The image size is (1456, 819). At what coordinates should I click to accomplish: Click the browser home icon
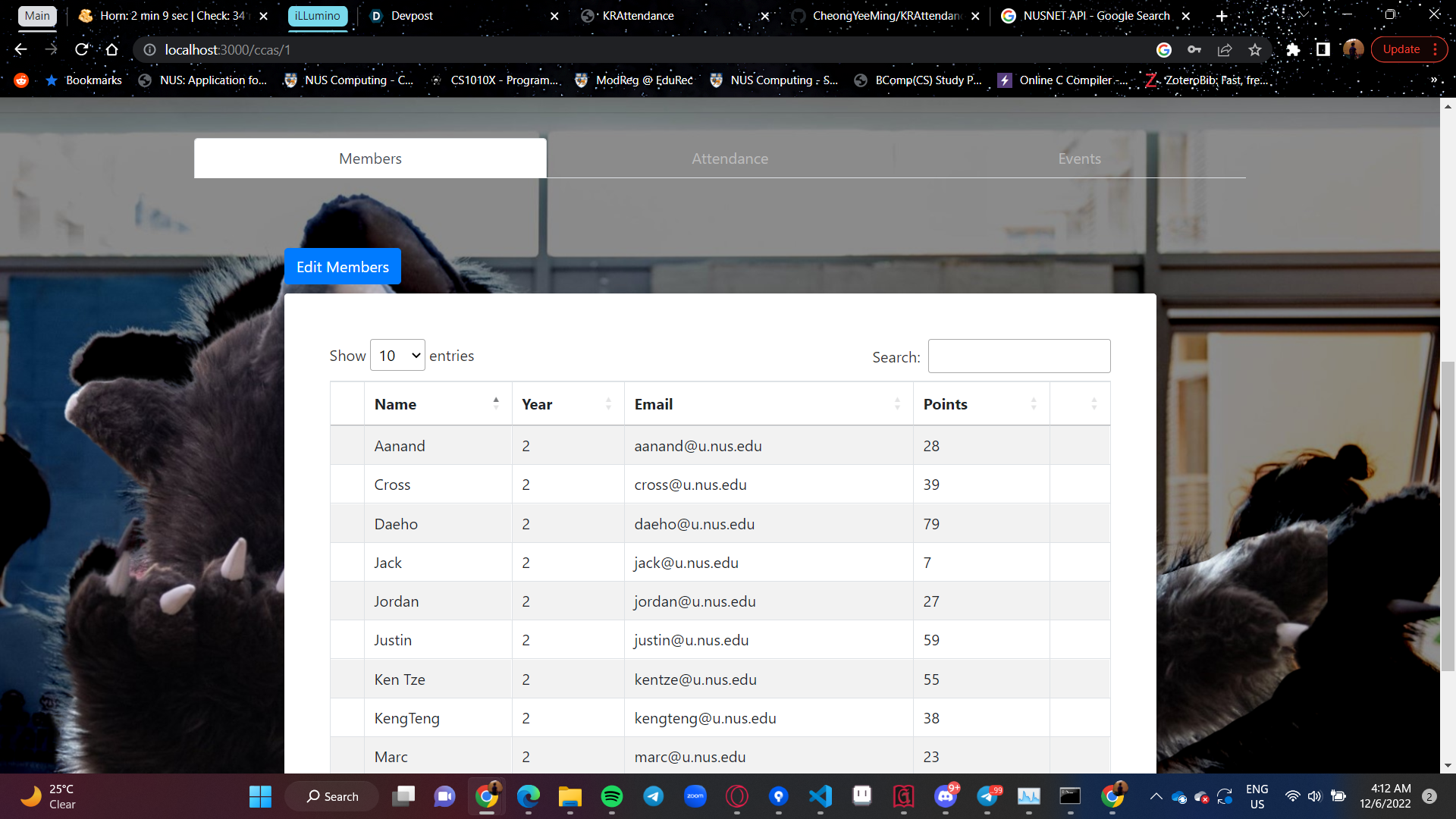tap(112, 49)
